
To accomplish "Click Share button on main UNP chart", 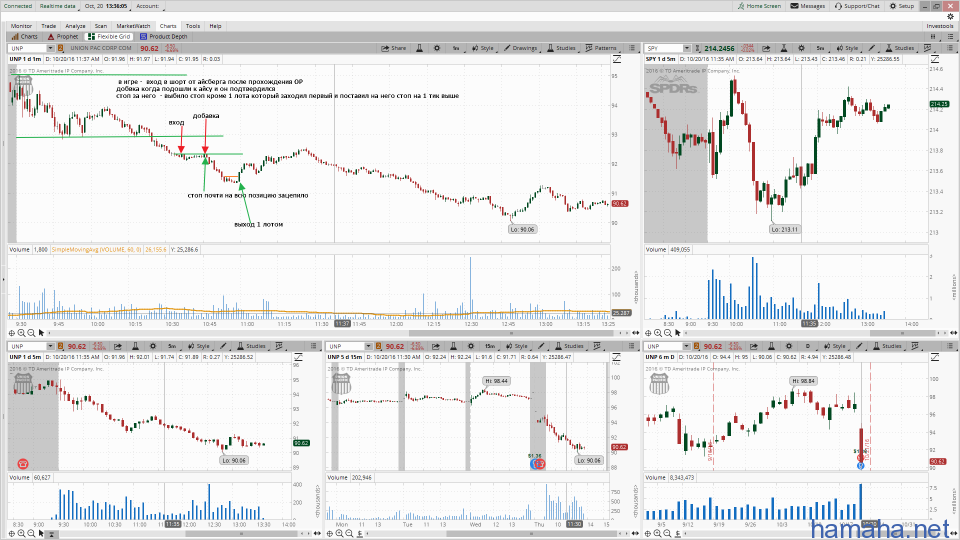I will pos(394,48).
